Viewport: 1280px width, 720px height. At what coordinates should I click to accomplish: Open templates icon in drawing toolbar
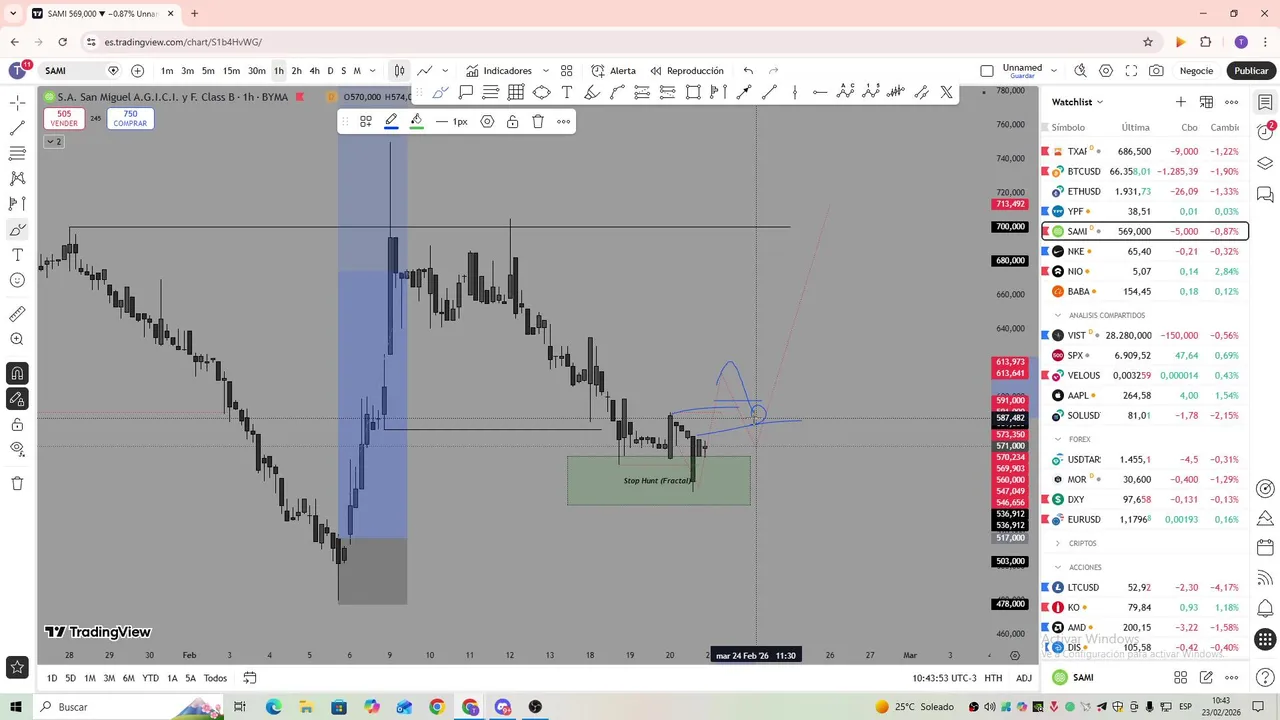pos(366,121)
